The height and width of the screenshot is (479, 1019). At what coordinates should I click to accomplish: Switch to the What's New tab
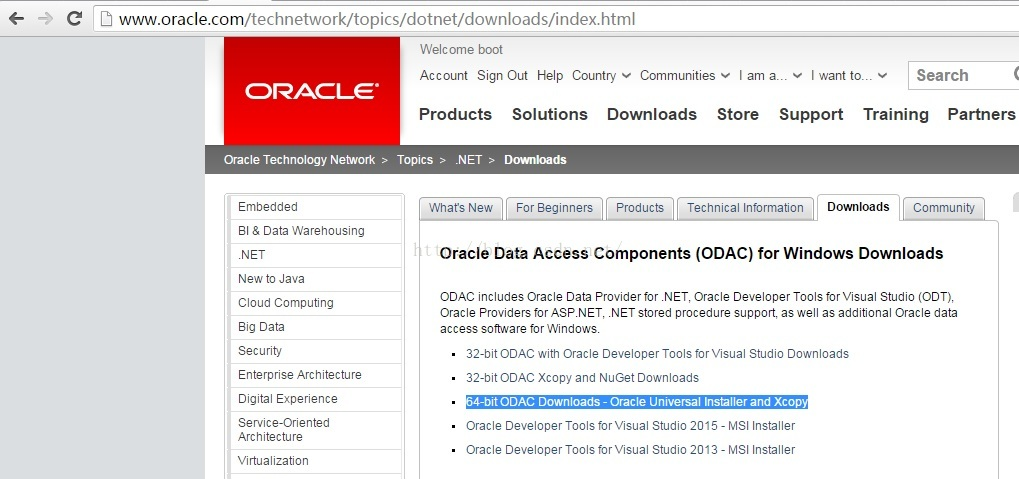tap(461, 208)
